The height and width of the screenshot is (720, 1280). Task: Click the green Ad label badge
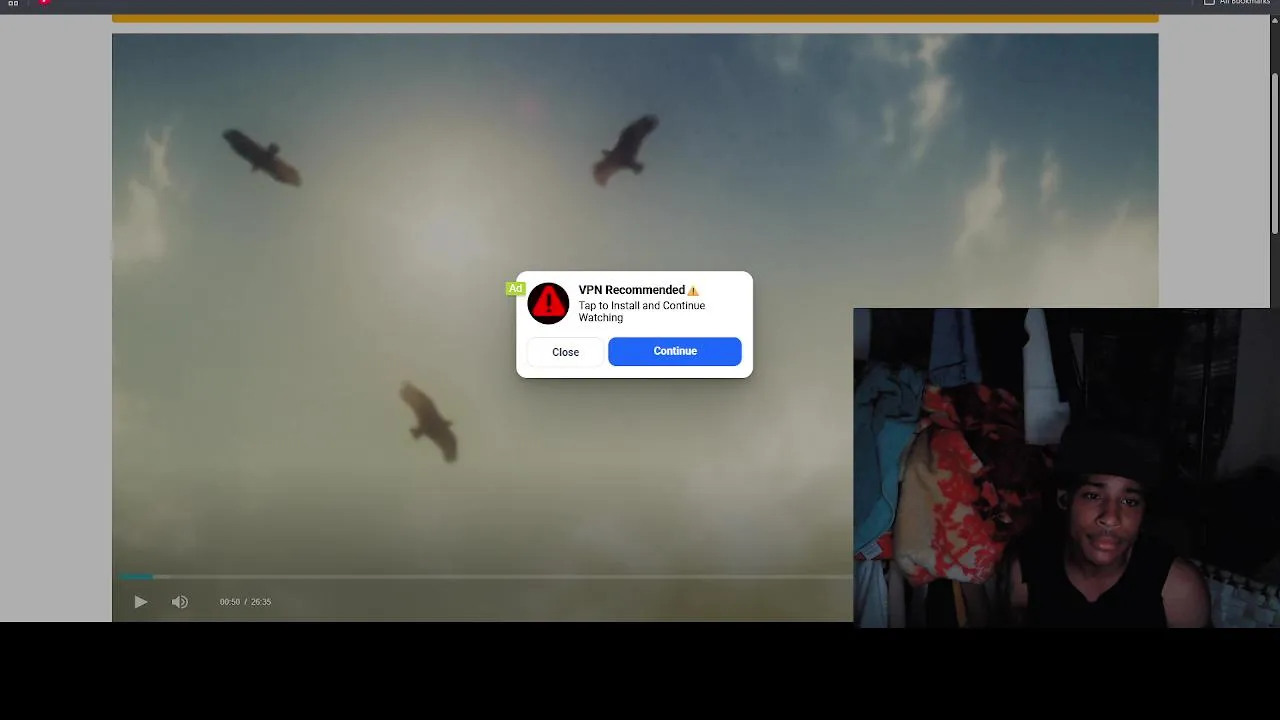(515, 288)
